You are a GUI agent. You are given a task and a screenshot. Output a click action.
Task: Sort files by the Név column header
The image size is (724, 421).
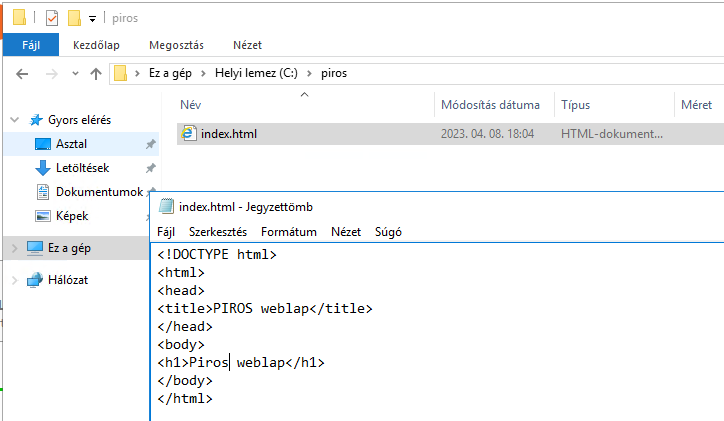pos(191,105)
